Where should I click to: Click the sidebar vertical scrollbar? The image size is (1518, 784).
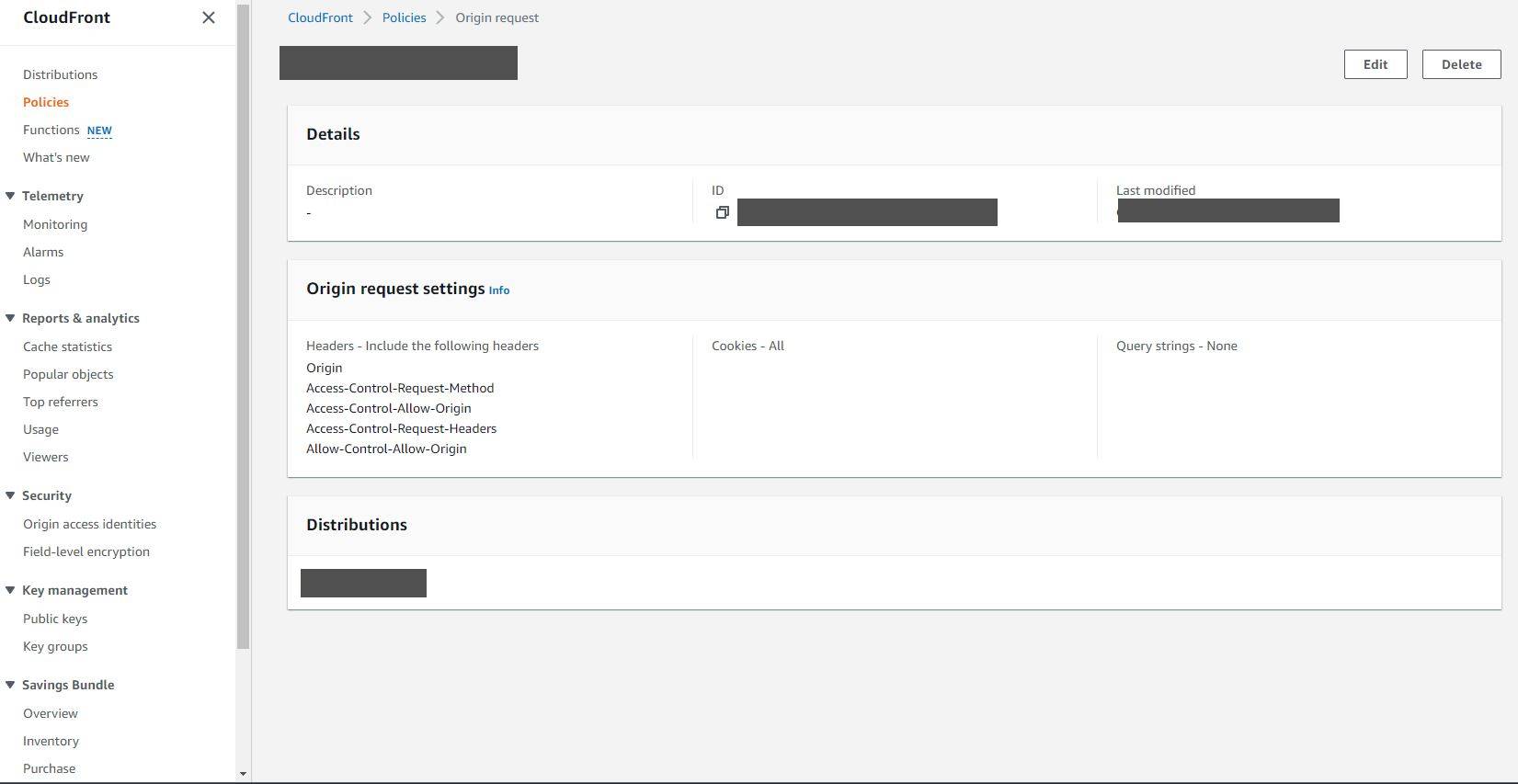pos(244,326)
